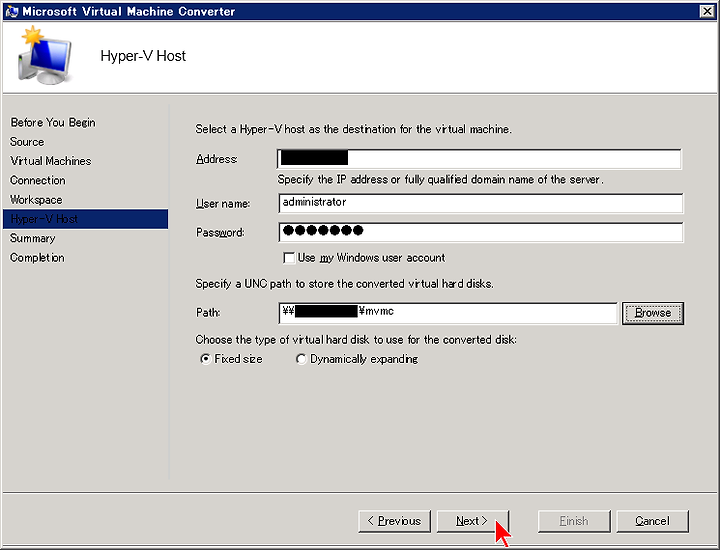Click the Path label
This screenshot has width=720, height=550.
[x=208, y=313]
